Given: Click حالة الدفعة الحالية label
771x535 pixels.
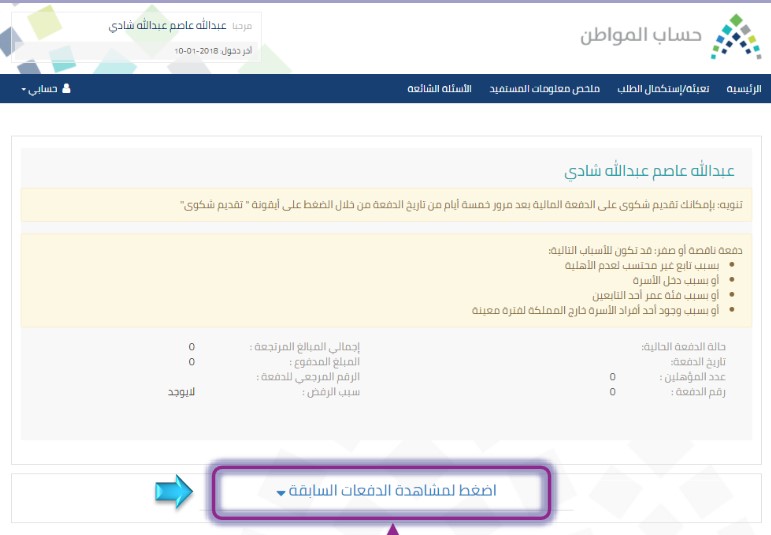Looking at the screenshot, I should [683, 347].
